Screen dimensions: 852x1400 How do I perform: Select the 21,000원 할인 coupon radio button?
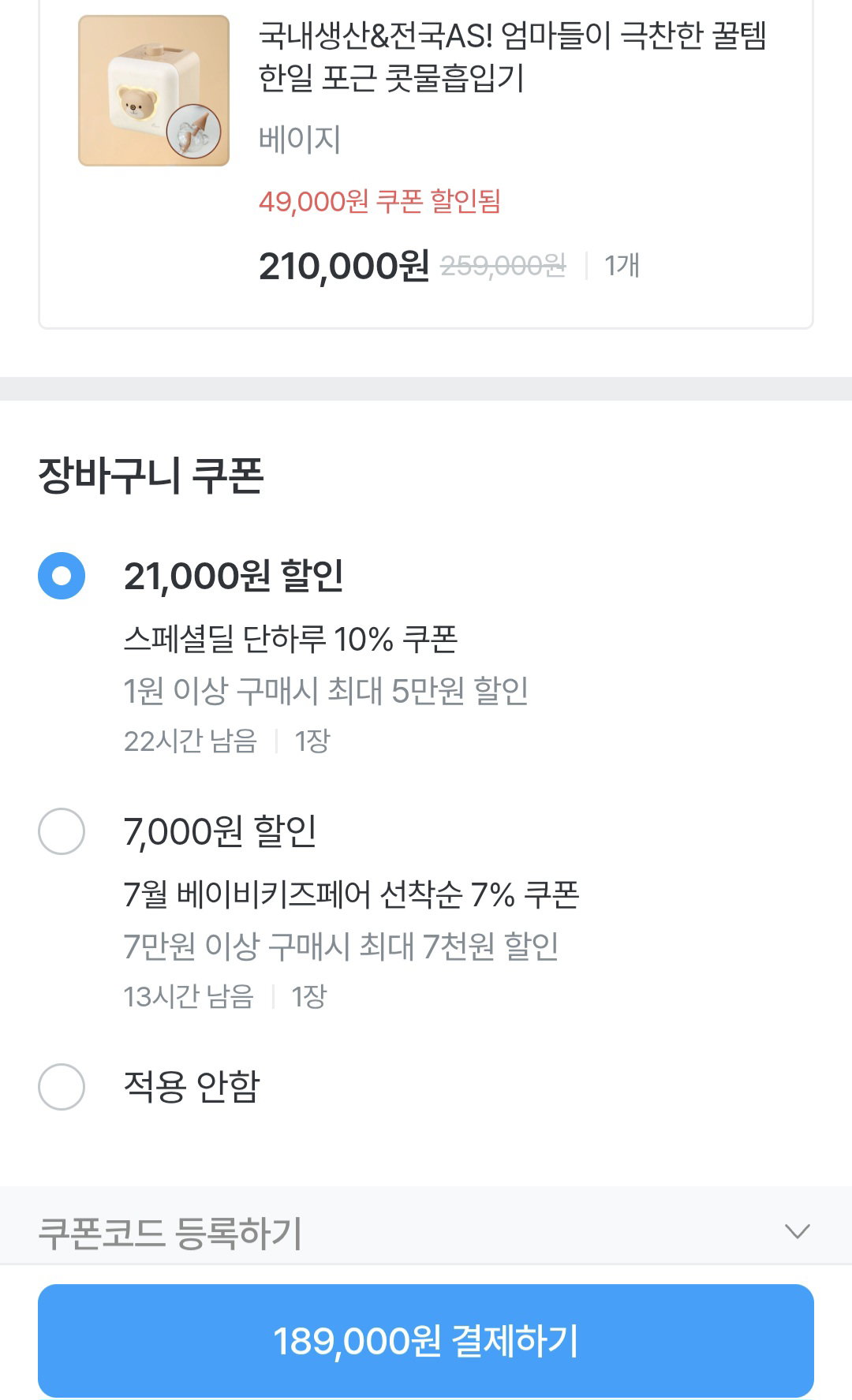62,576
